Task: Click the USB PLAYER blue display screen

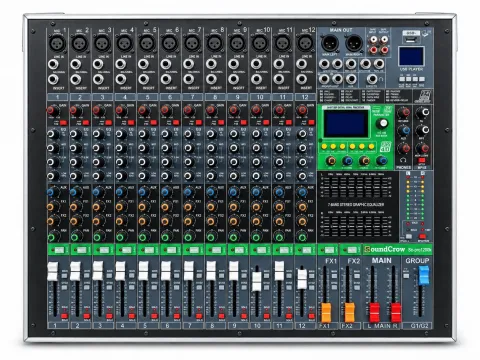Action: pos(411,56)
